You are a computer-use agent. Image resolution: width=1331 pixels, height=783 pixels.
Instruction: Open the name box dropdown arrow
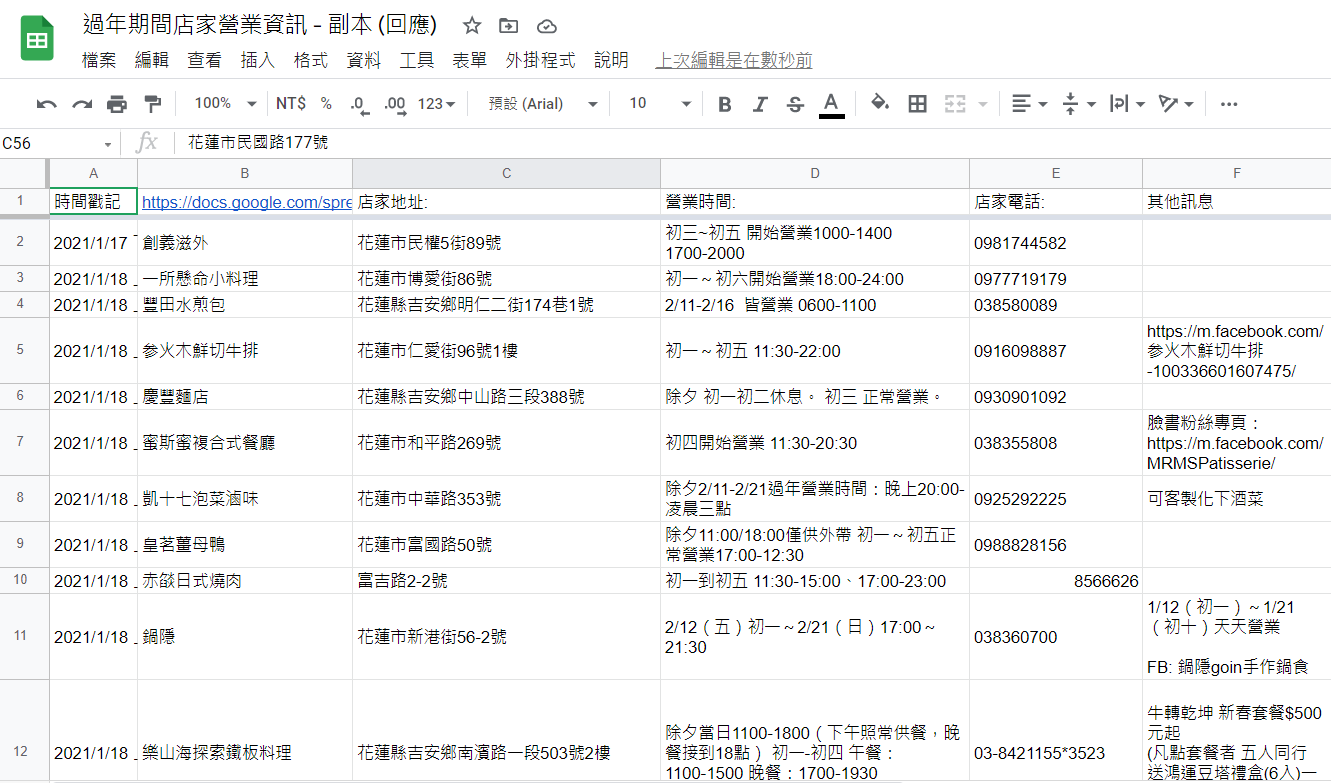pyautogui.click(x=108, y=144)
